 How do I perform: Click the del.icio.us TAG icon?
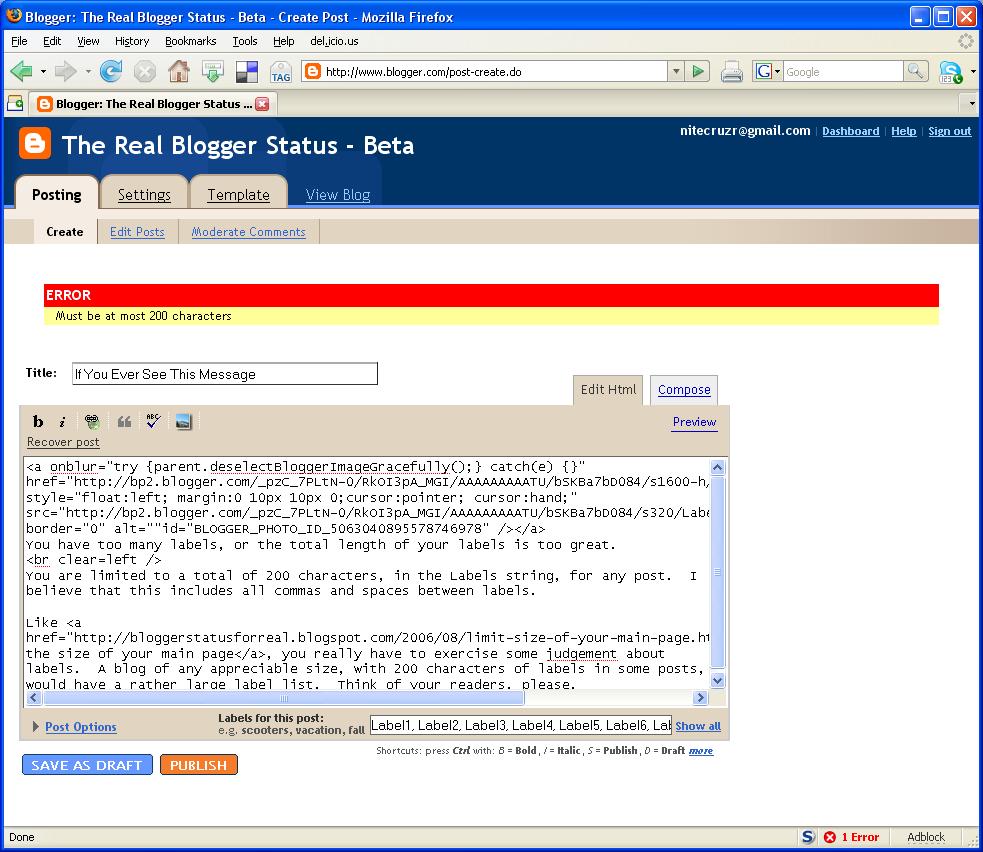tap(280, 72)
